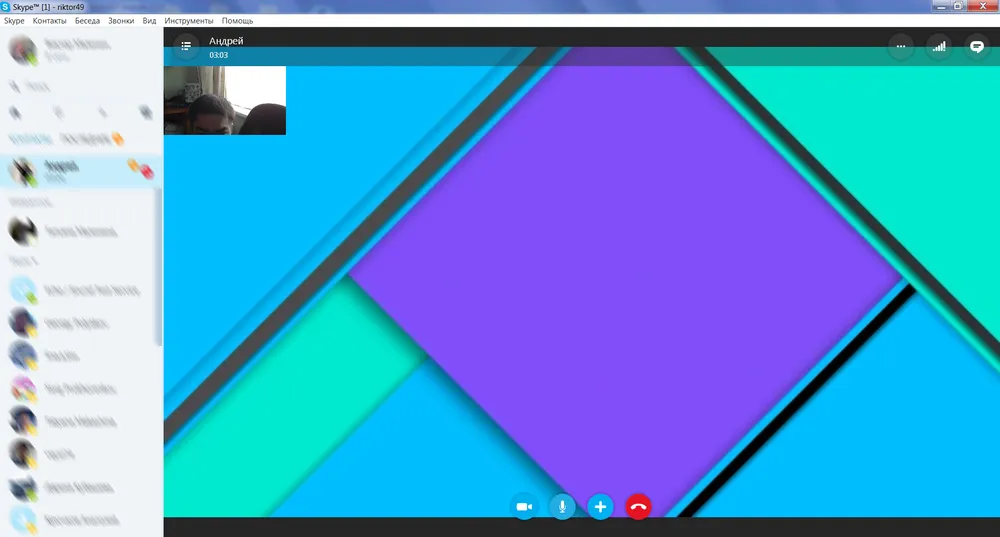Open the Инструменты menu
This screenshot has height=537, width=1000.
189,20
